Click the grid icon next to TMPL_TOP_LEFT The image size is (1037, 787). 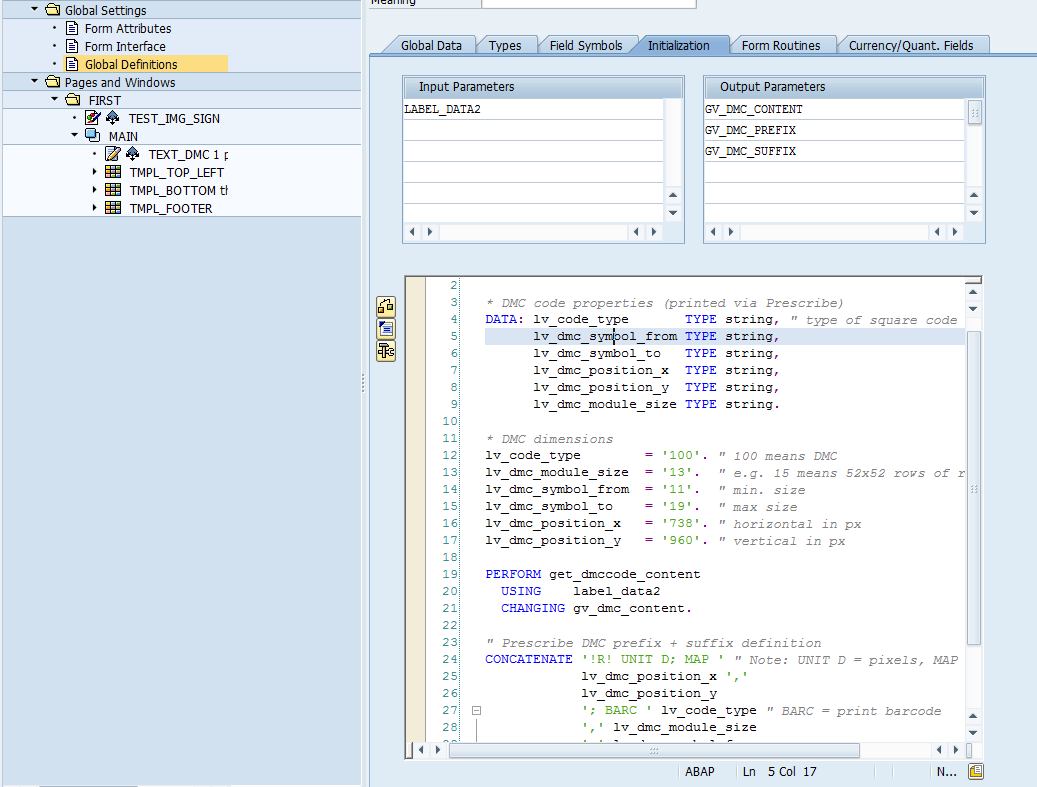(x=113, y=172)
